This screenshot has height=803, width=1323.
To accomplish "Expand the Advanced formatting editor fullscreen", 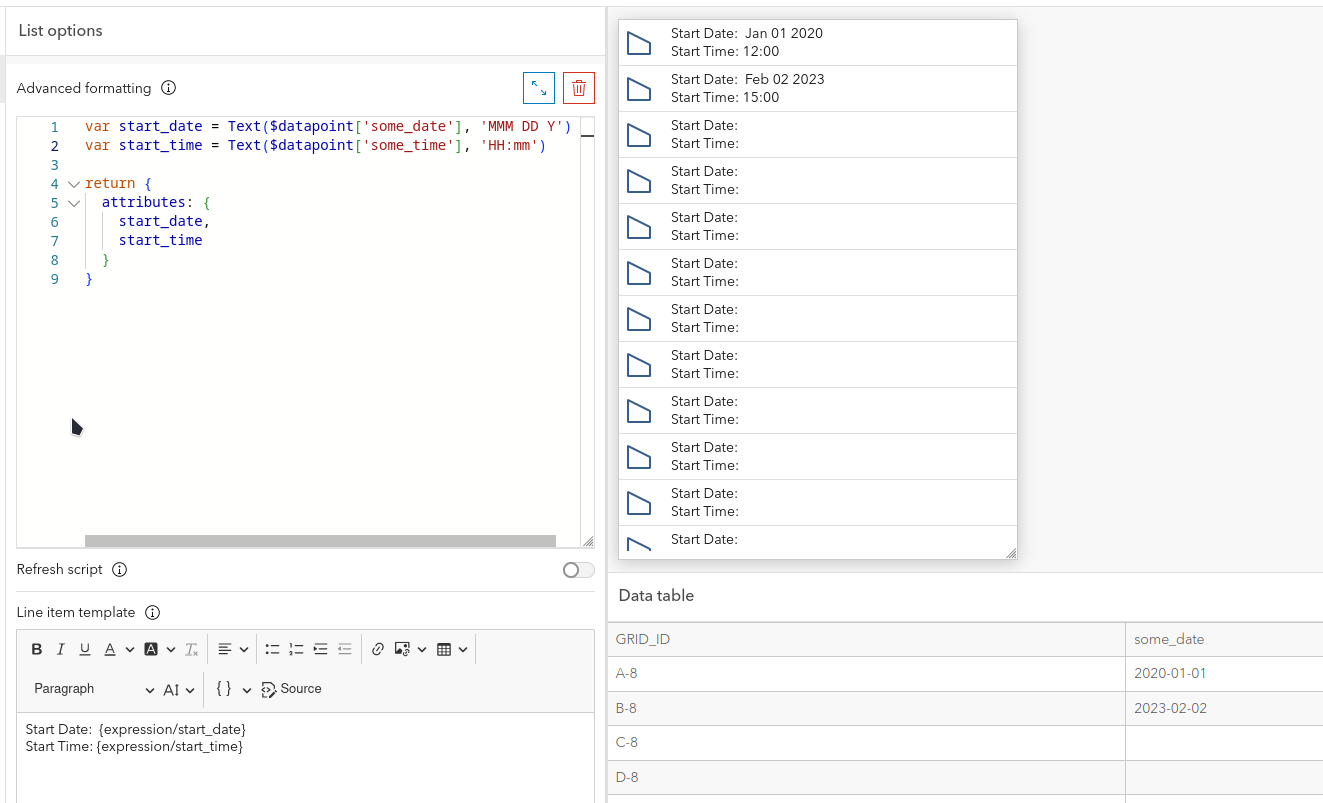I will pyautogui.click(x=539, y=88).
